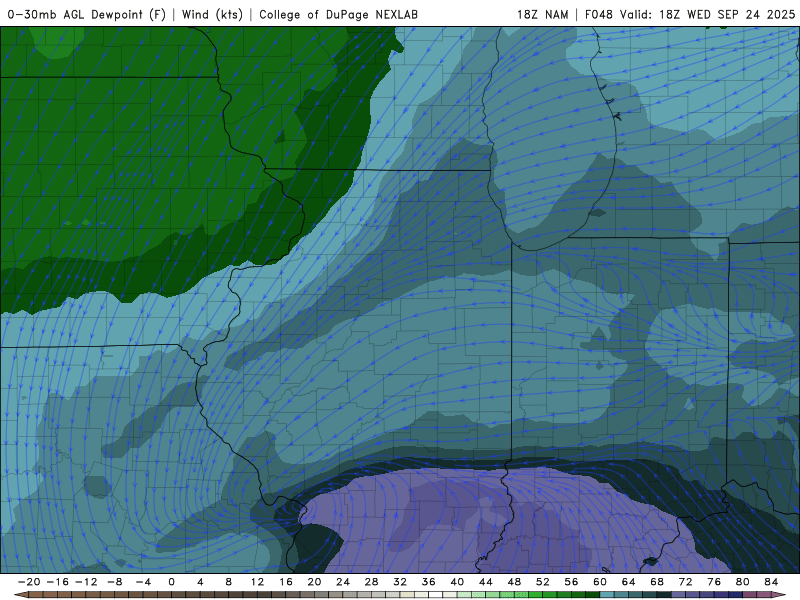
Task: Click the -12 value on the dewpoint scale
Action: coord(86,582)
